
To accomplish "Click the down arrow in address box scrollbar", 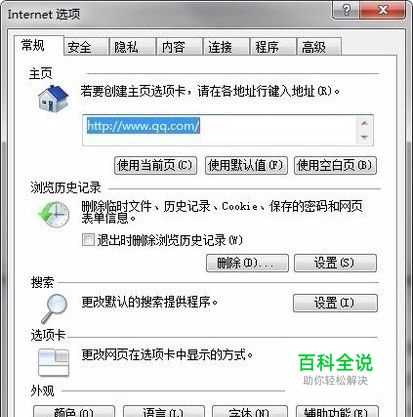I will pos(365,137).
